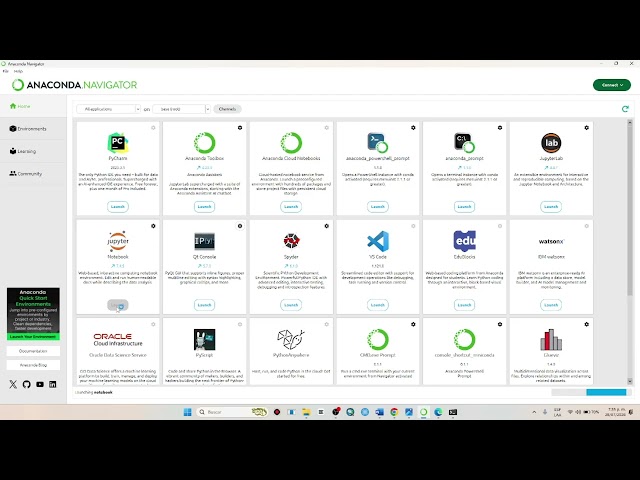Open the X (Twitter) link icon
This screenshot has width=640, height=480.
13,384
